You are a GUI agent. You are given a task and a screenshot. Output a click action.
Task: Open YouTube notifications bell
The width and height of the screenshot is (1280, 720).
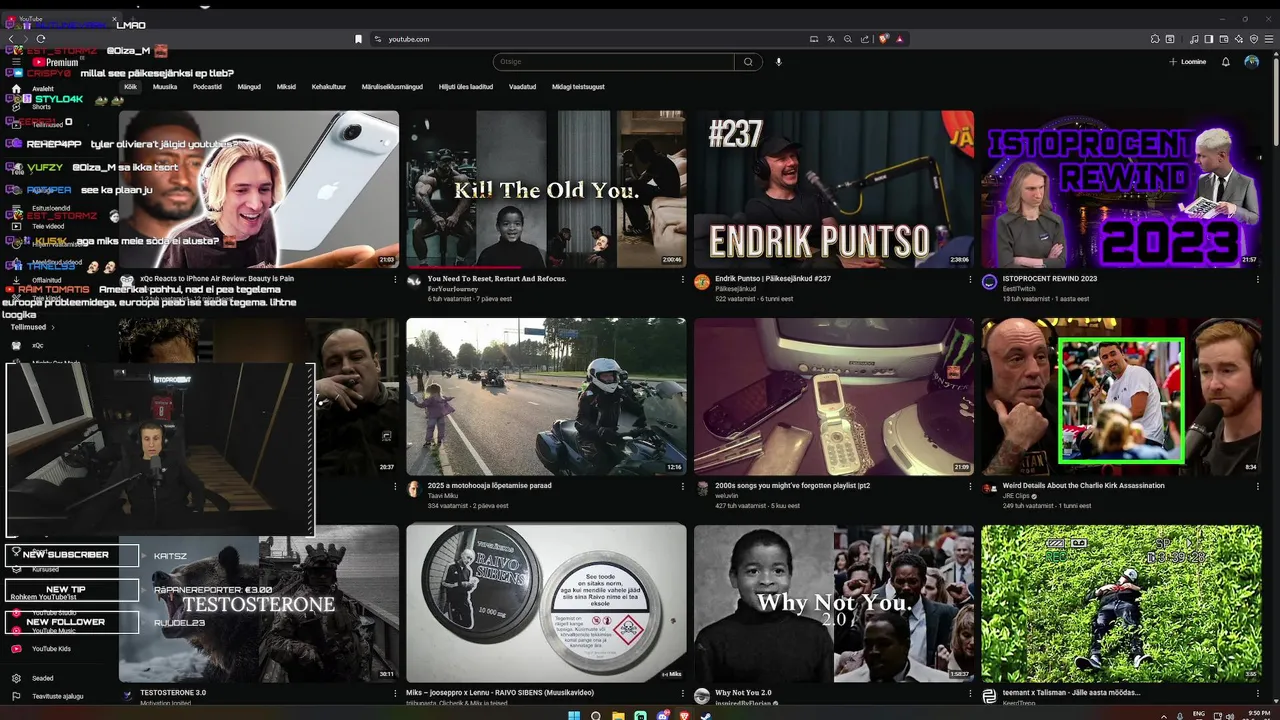[x=1226, y=62]
